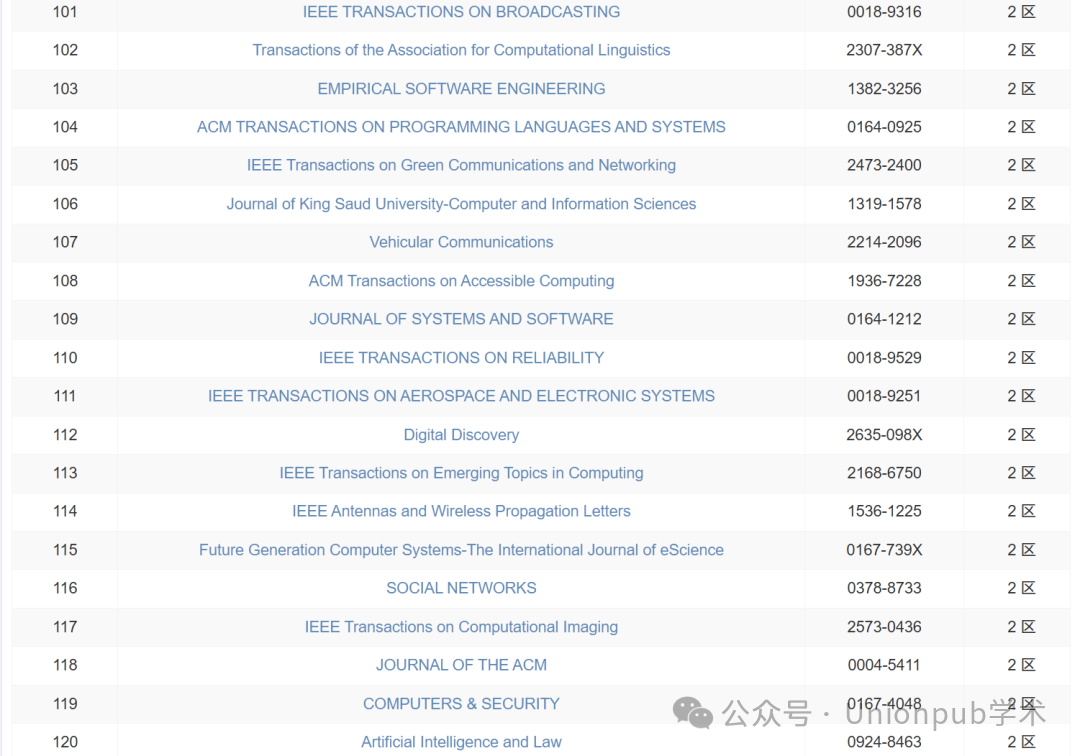
Task: Click row number 113
Action: [x=65, y=473]
